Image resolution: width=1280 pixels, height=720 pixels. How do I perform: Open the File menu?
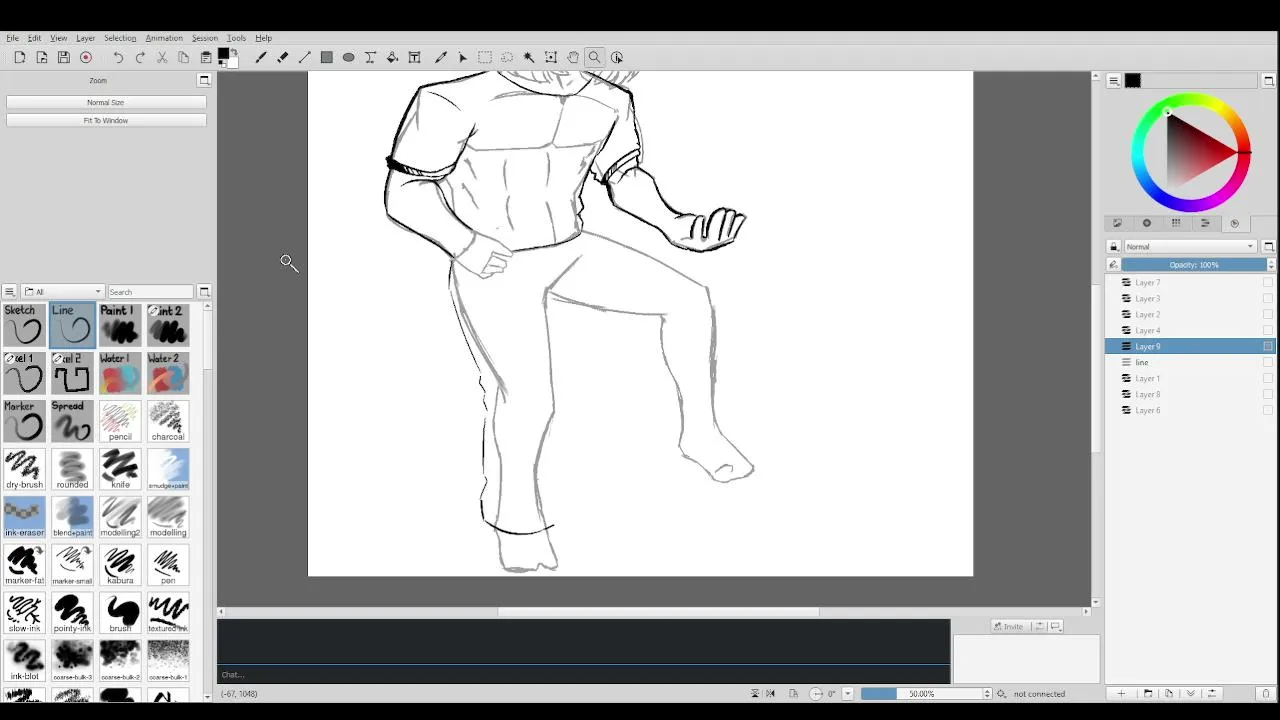click(13, 38)
